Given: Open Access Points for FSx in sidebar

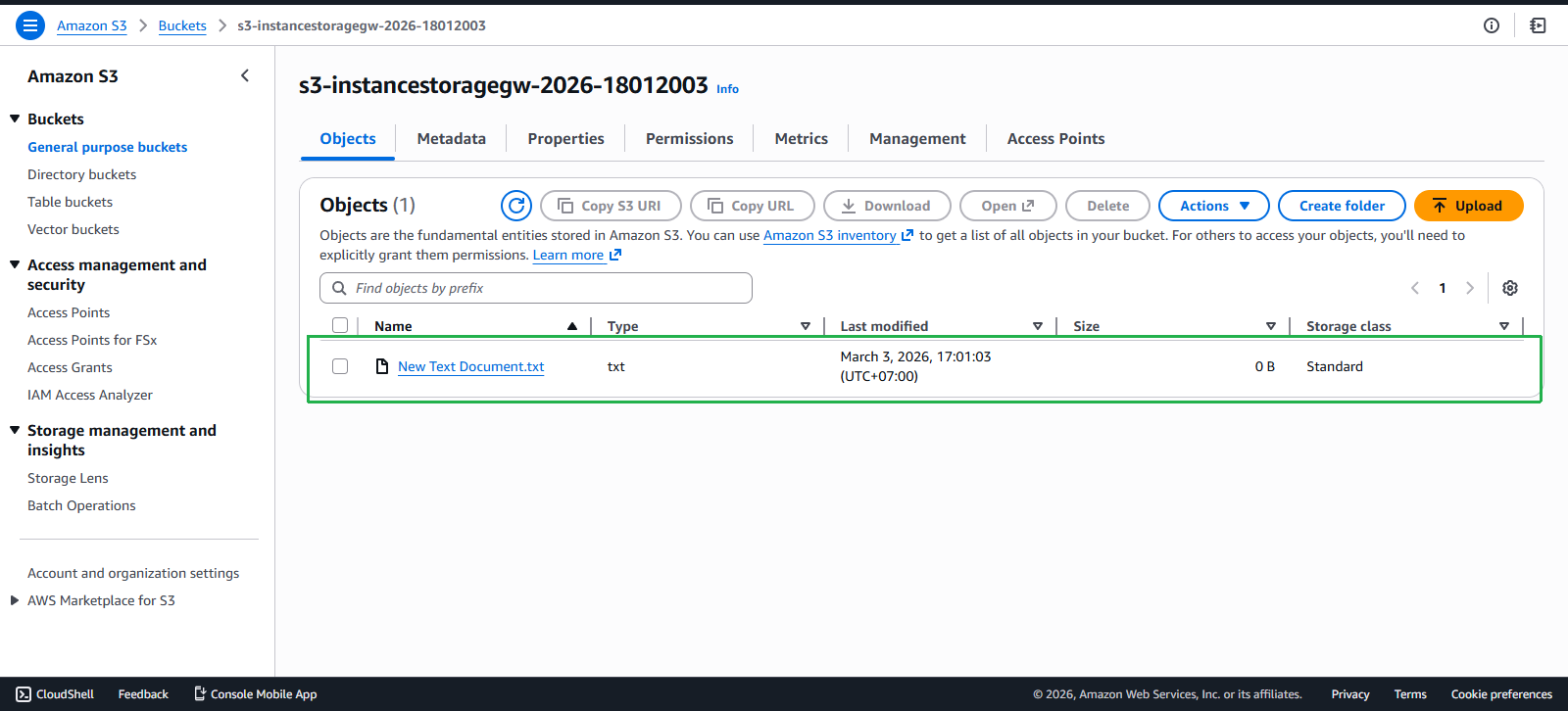Looking at the screenshot, I should point(92,340).
